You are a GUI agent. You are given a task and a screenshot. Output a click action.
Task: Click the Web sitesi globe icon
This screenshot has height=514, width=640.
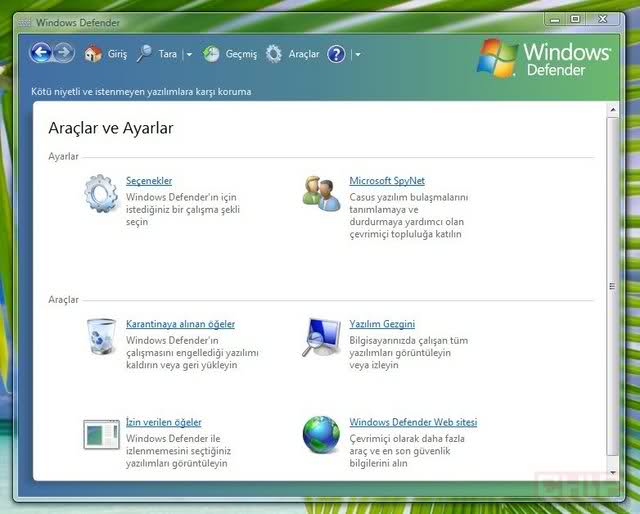pos(321,435)
